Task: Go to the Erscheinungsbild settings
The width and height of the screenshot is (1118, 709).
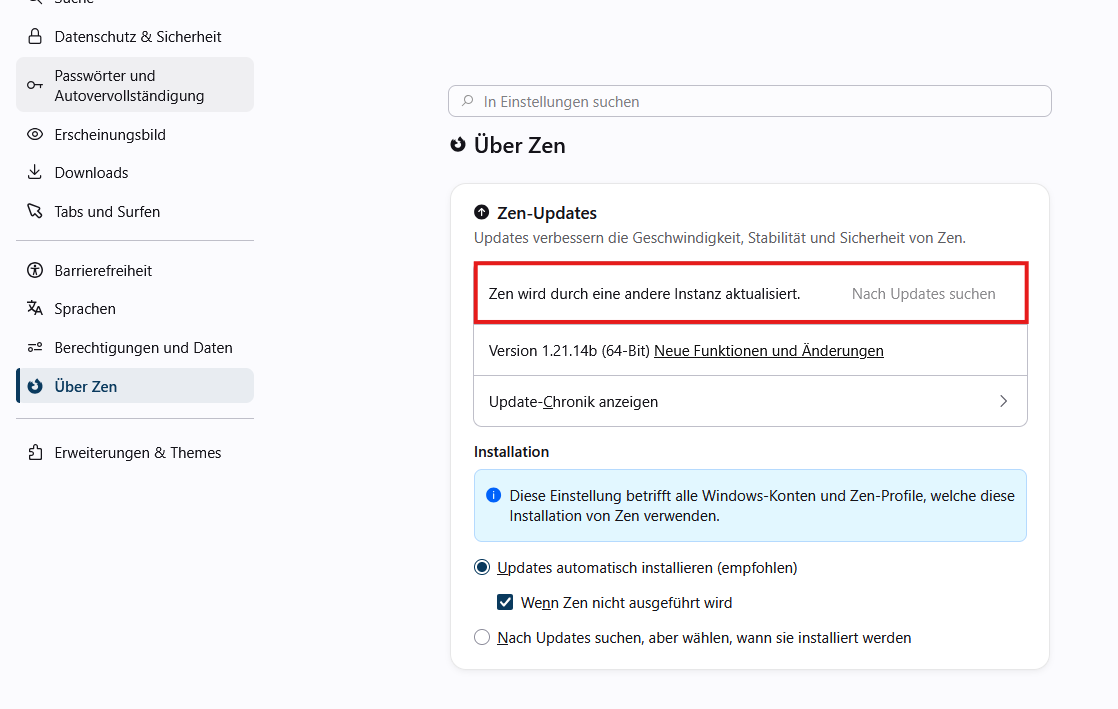Action: click(x=135, y=134)
